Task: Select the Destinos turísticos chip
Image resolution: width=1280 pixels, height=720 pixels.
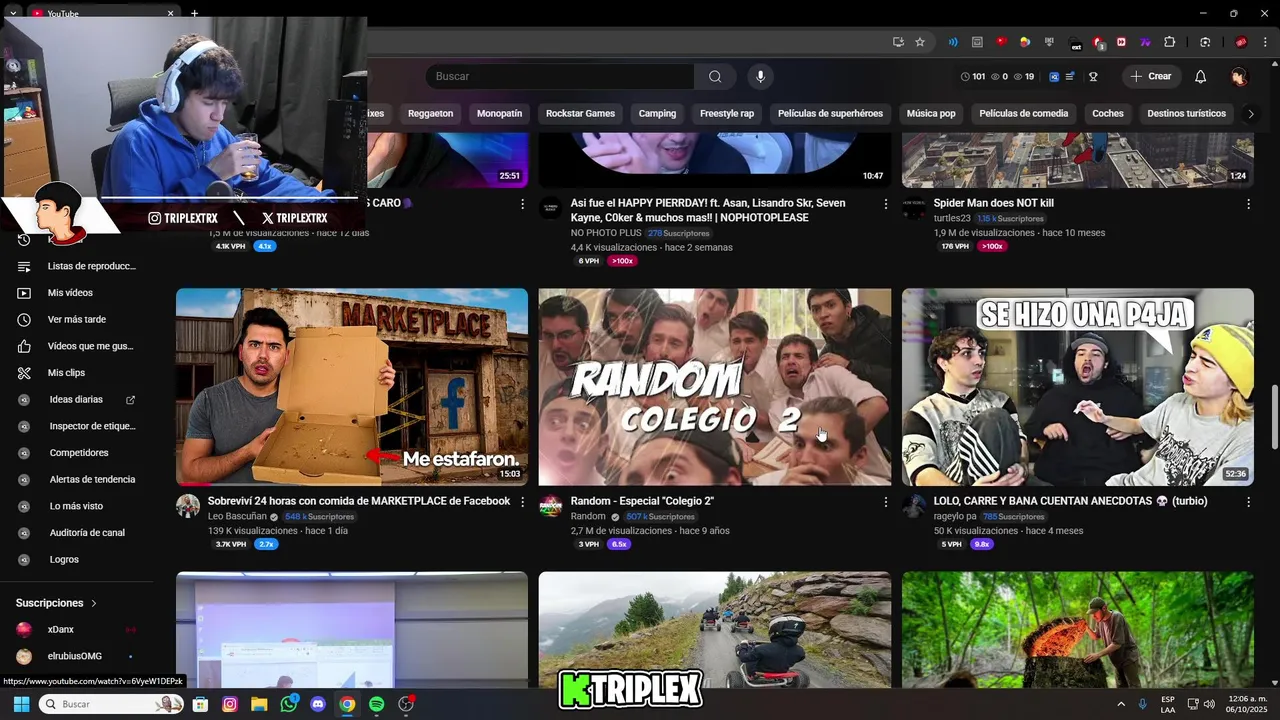Action: click(x=1186, y=114)
